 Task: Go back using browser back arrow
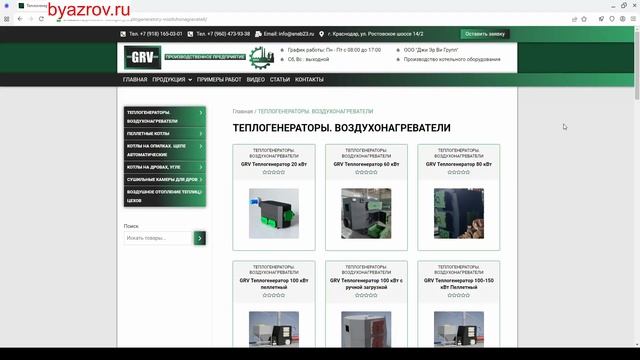20,19
